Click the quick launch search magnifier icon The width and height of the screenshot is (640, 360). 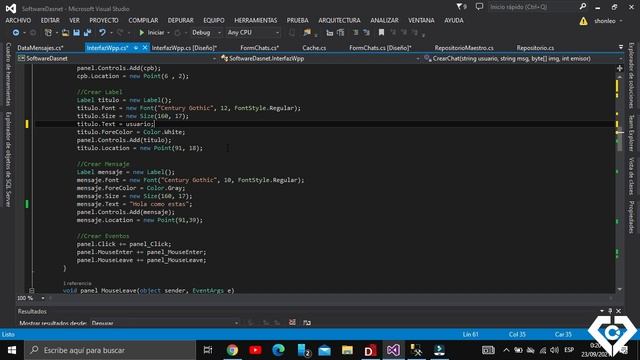point(583,7)
